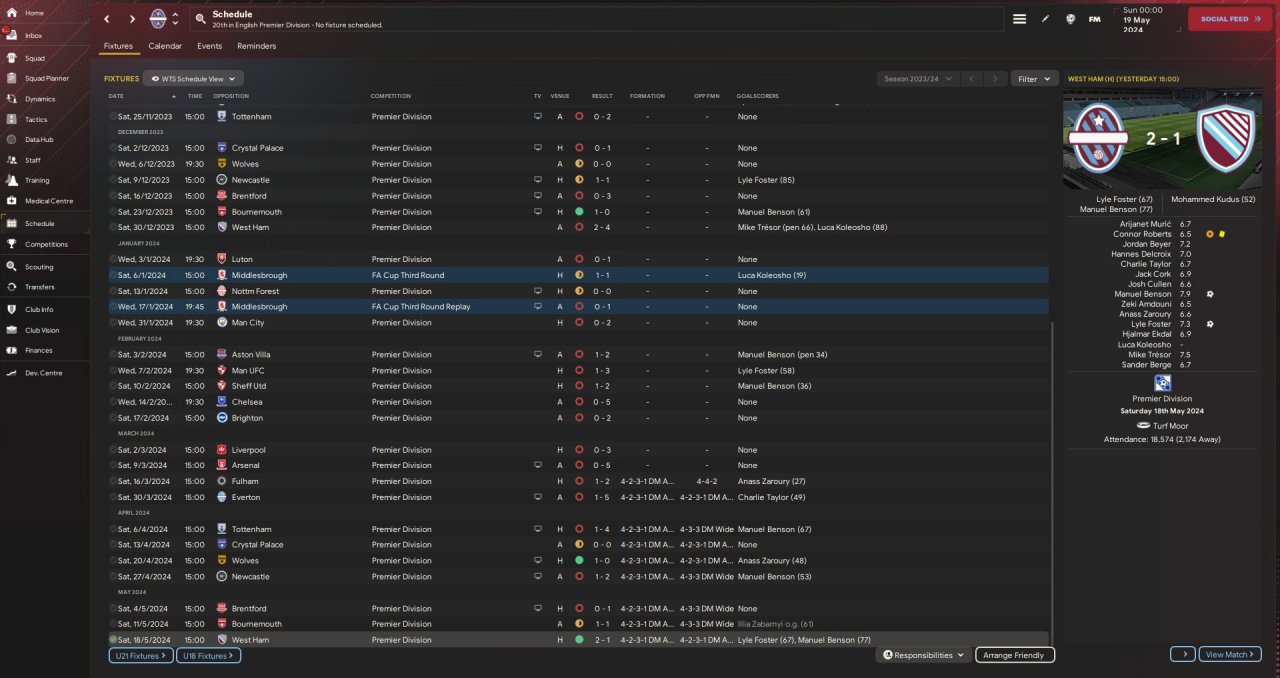Toggle circle next to Sat, 3/2/2024 fixture
The image size is (1280, 678).
[x=113, y=354]
